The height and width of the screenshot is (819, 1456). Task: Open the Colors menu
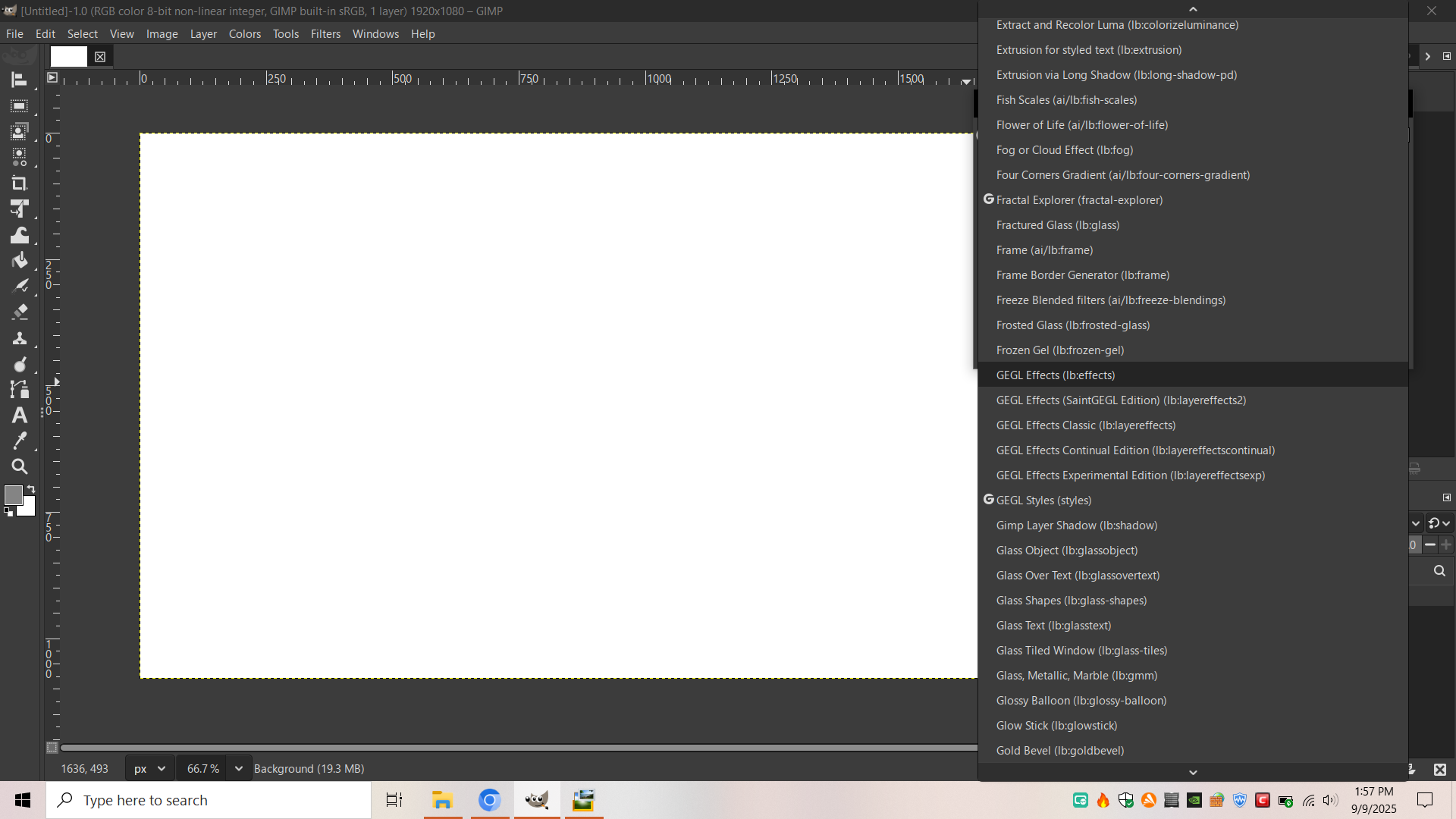click(x=245, y=34)
